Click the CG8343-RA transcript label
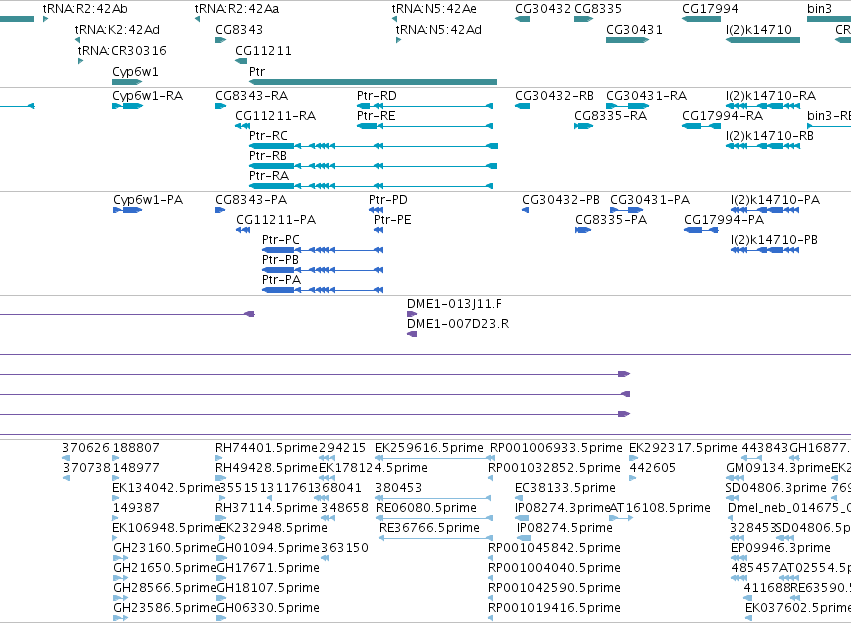The height and width of the screenshot is (623, 851). point(251,96)
